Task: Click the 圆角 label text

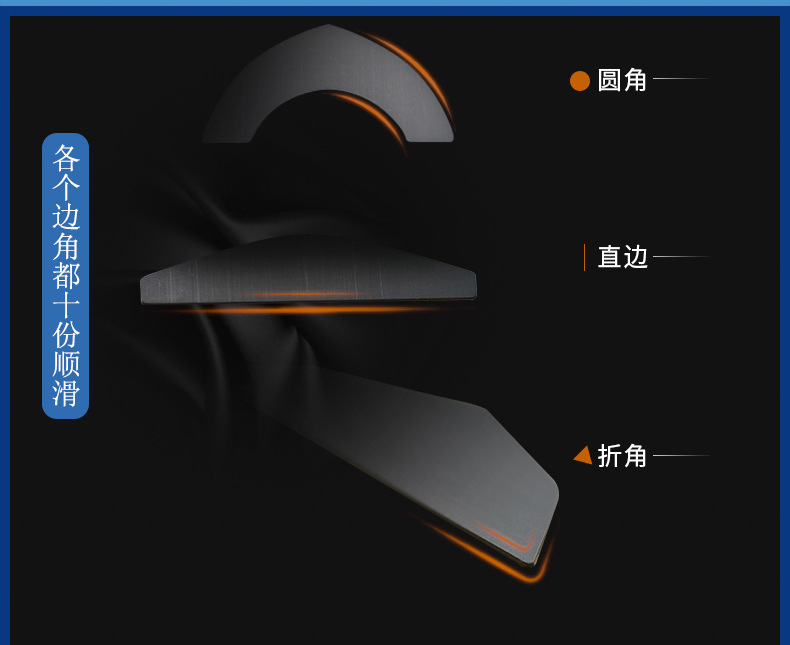Action: 622,81
